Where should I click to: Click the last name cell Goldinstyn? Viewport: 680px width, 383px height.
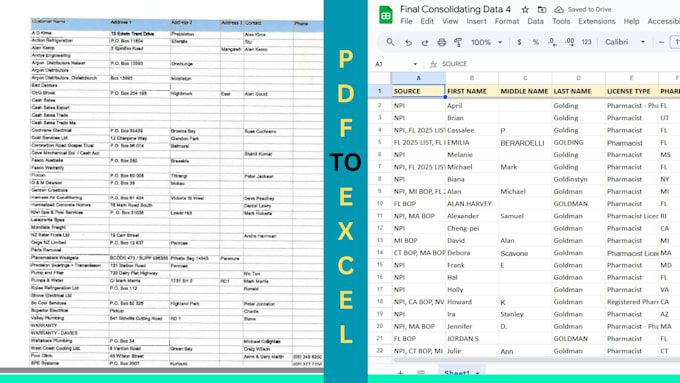tap(579, 179)
